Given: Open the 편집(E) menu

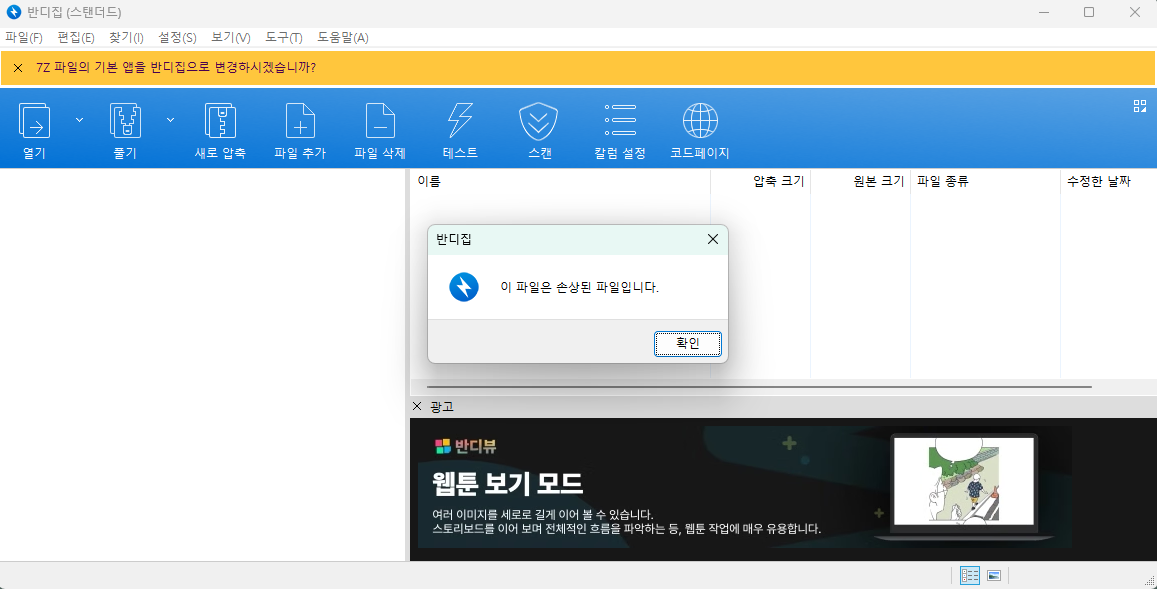Looking at the screenshot, I should (76, 38).
